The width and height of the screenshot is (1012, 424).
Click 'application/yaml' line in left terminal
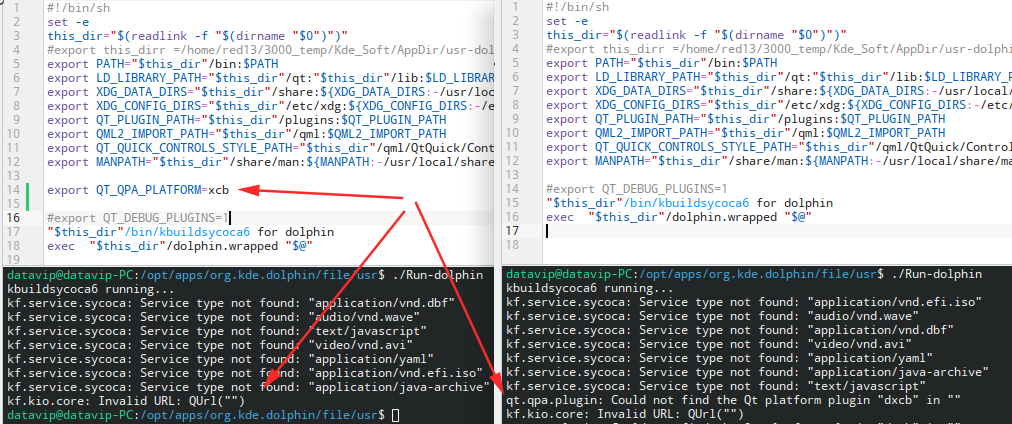(x=220, y=359)
